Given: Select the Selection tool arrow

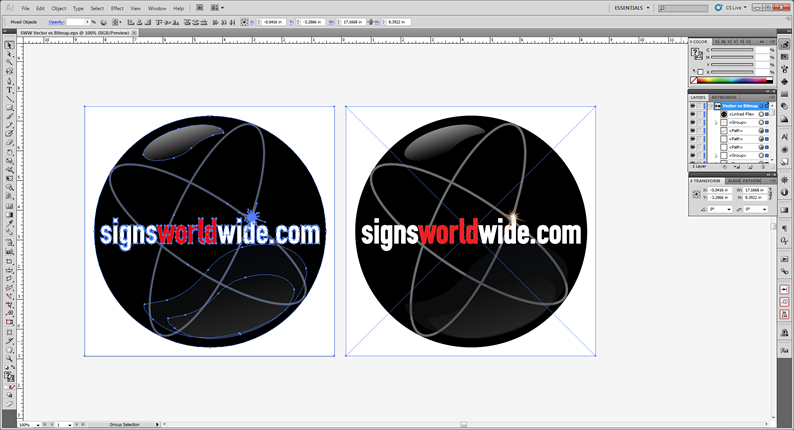Looking at the screenshot, I should [9, 45].
